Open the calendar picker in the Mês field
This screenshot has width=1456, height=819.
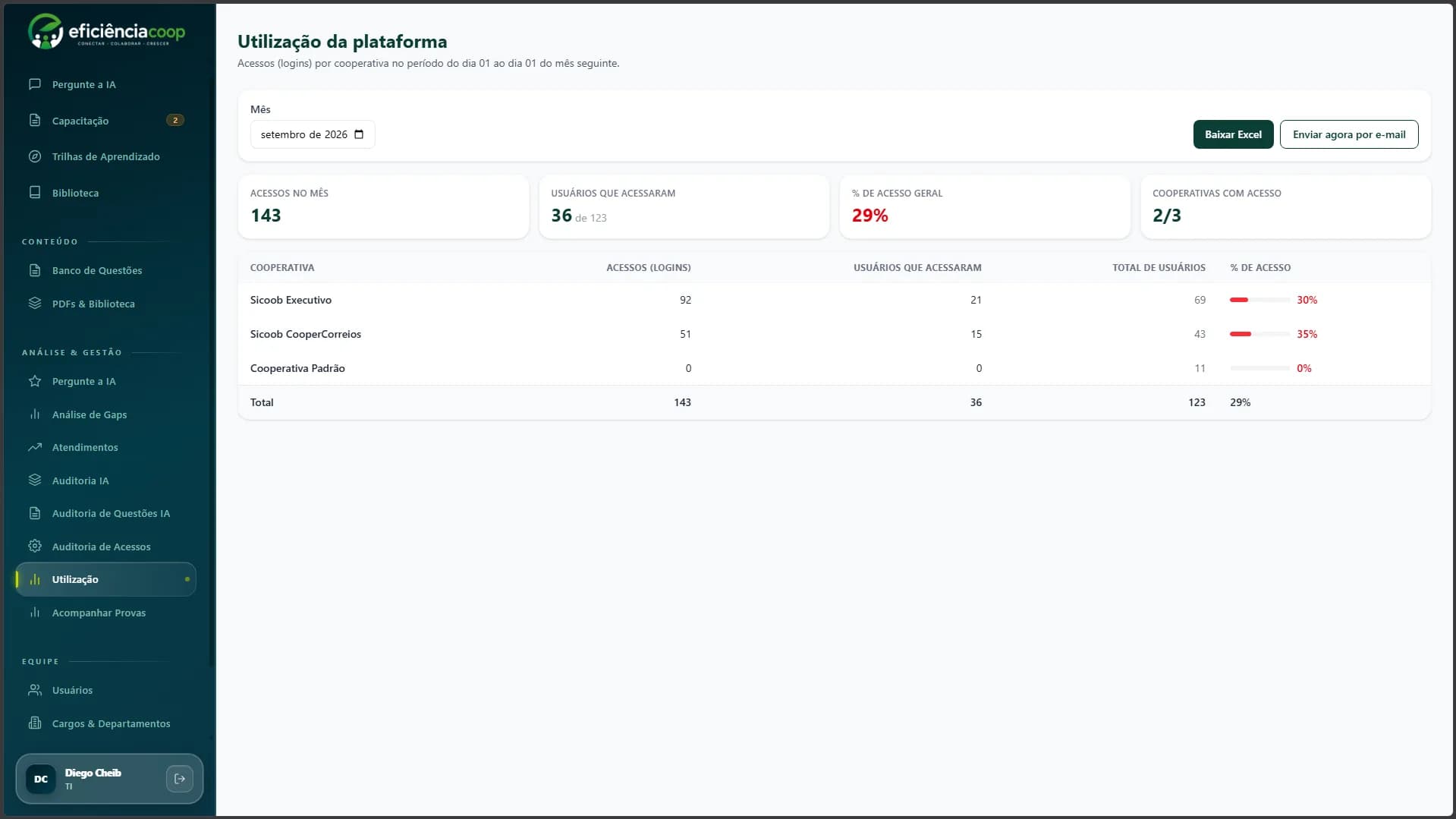[x=359, y=134]
